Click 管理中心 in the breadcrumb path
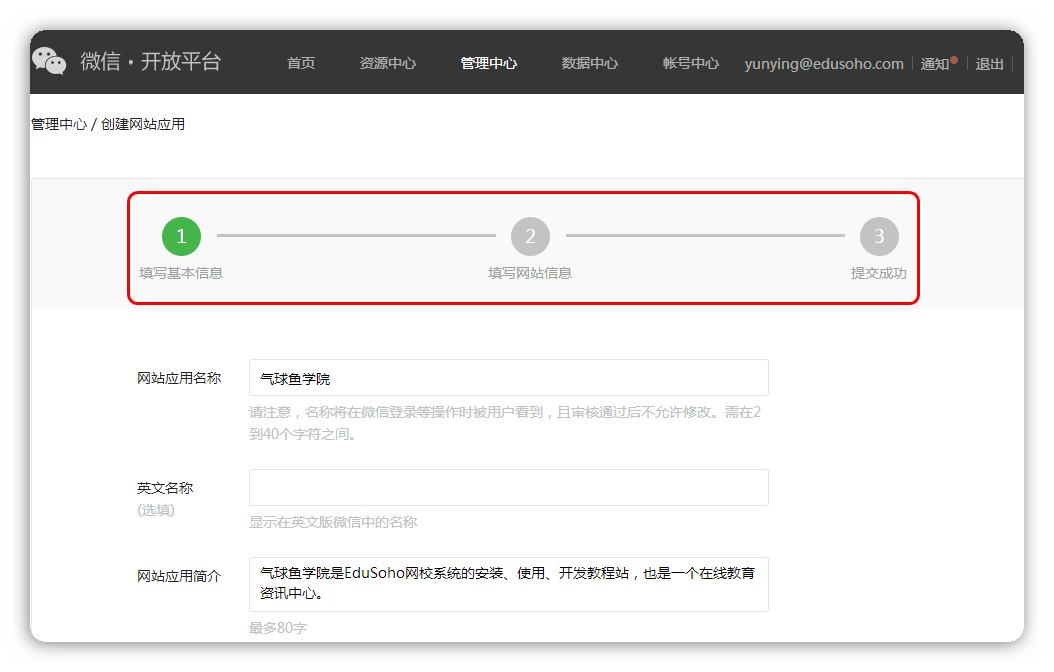1054x672 pixels. pos(59,124)
